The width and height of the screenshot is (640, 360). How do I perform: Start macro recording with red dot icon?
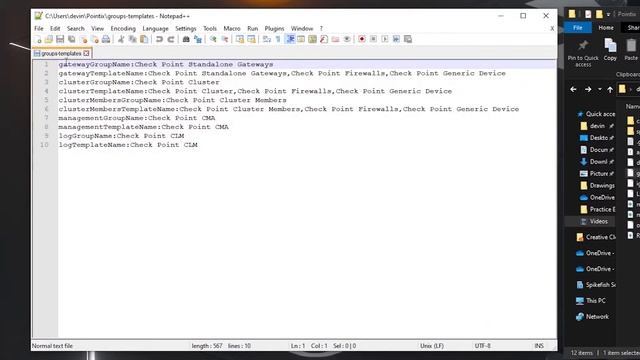(x=362, y=39)
